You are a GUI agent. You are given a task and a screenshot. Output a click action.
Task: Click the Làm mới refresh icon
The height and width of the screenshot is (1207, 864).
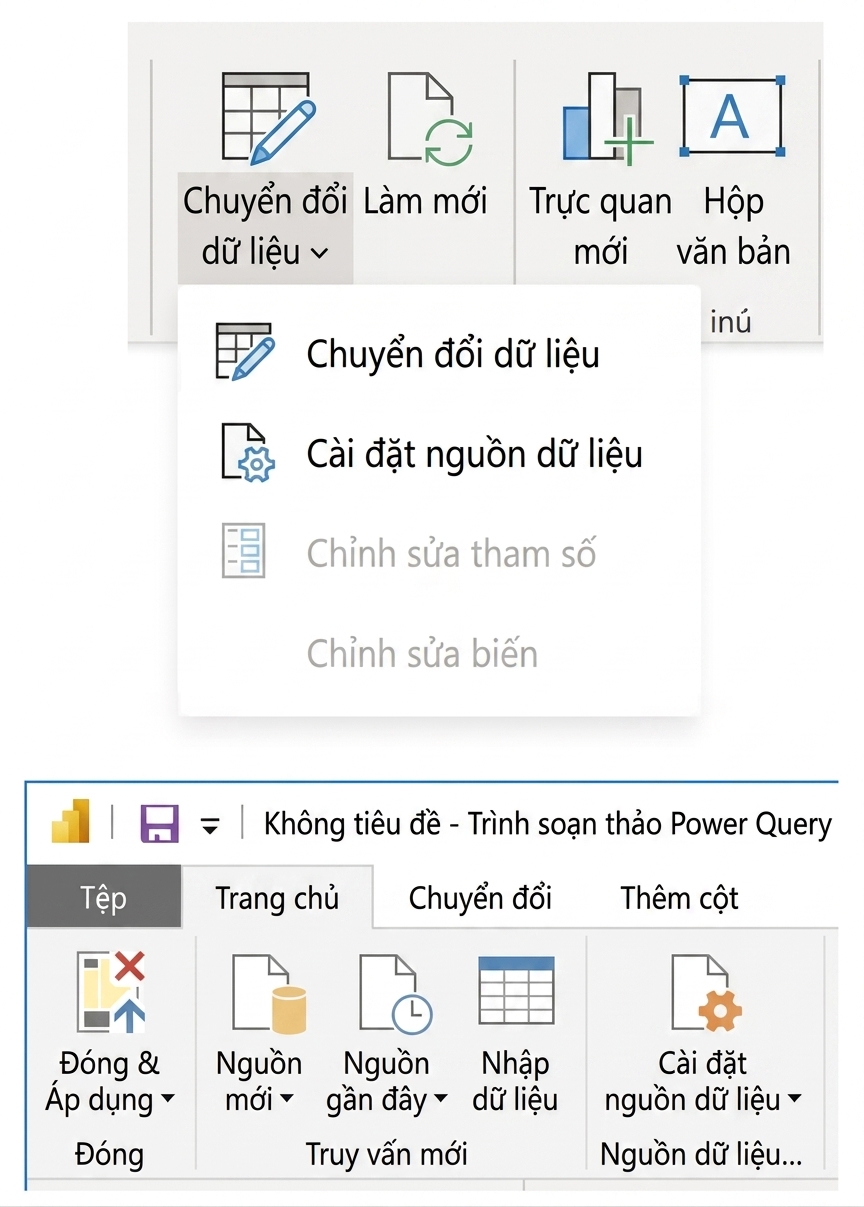click(430, 118)
